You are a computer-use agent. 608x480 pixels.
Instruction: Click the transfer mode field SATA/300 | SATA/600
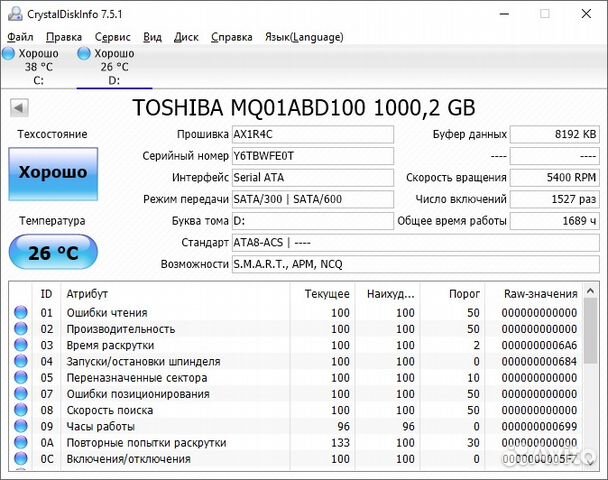(x=313, y=199)
